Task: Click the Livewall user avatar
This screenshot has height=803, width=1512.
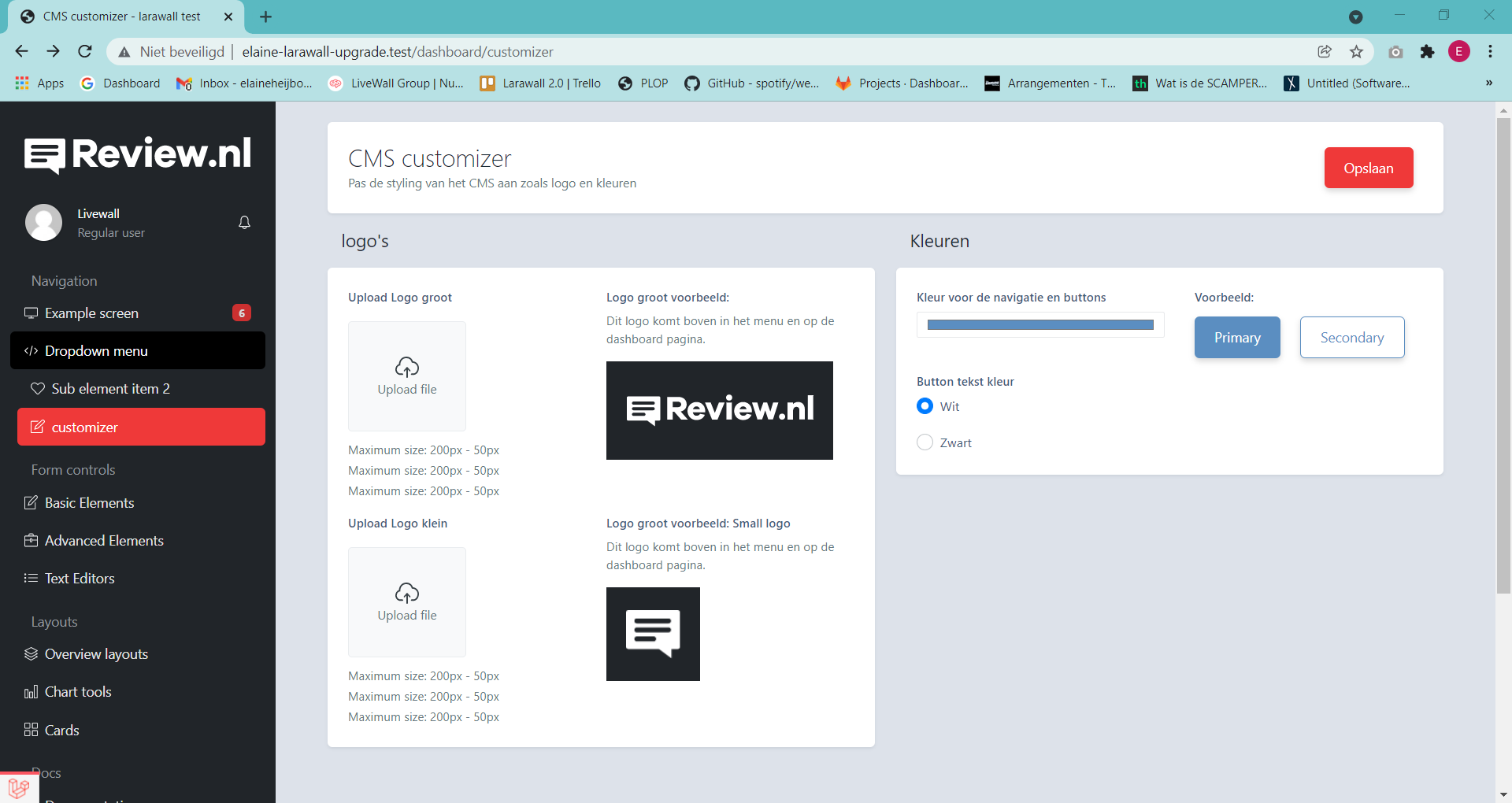Action: click(43, 223)
